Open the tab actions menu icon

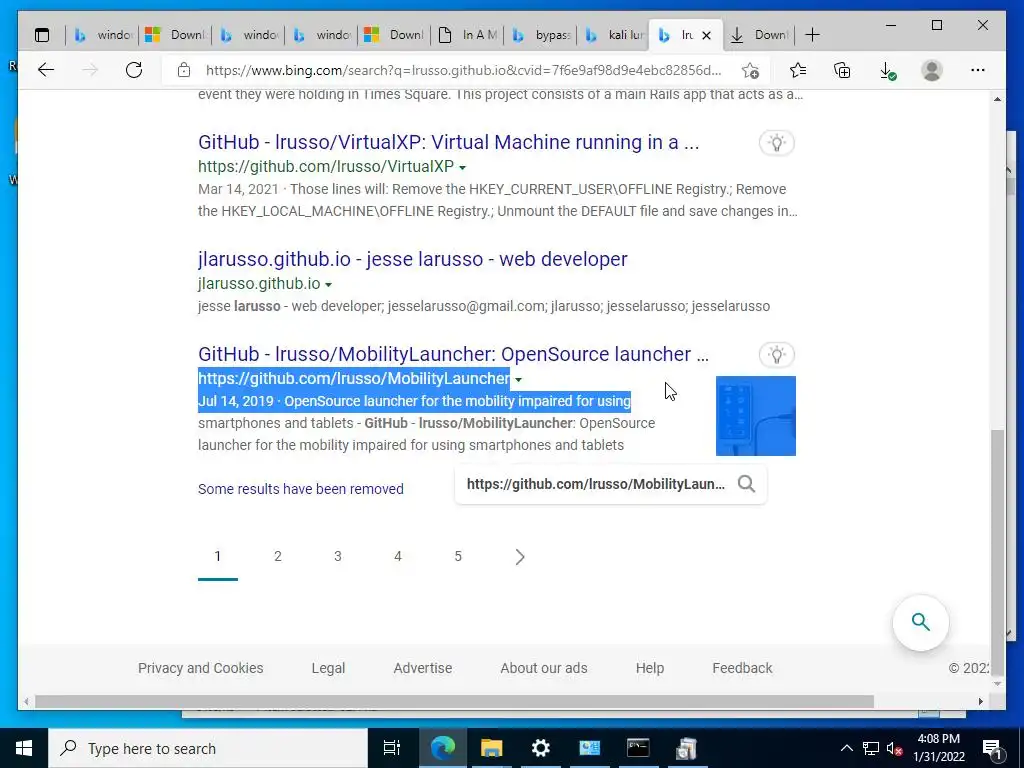pos(42,35)
